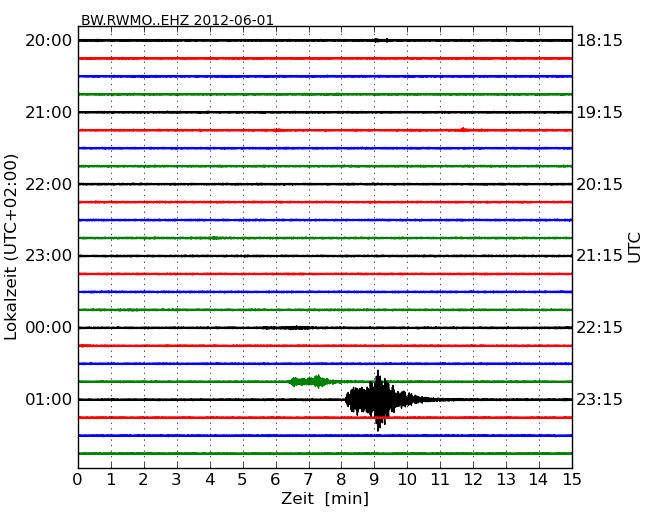Click the small red blip near minute 11.7
Viewport: 650px width, 520px height.
(463, 129)
